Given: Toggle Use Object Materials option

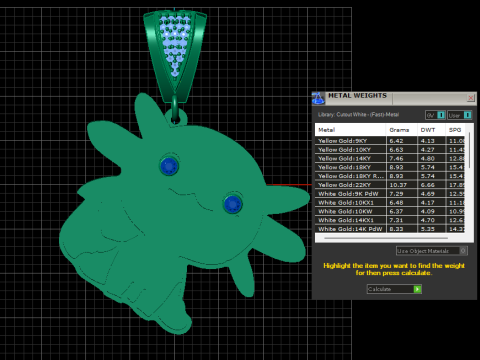Looking at the screenshot, I should [432, 251].
